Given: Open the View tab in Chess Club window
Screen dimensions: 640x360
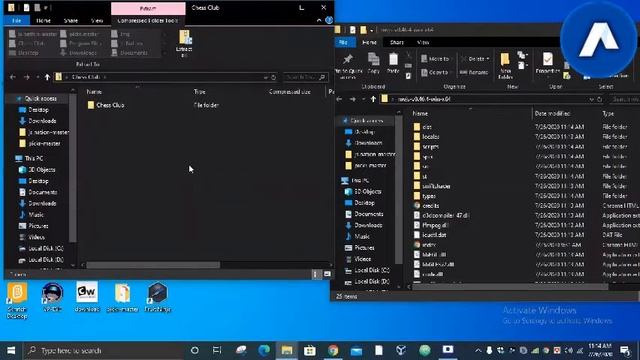Looking at the screenshot, I should (x=97, y=20).
